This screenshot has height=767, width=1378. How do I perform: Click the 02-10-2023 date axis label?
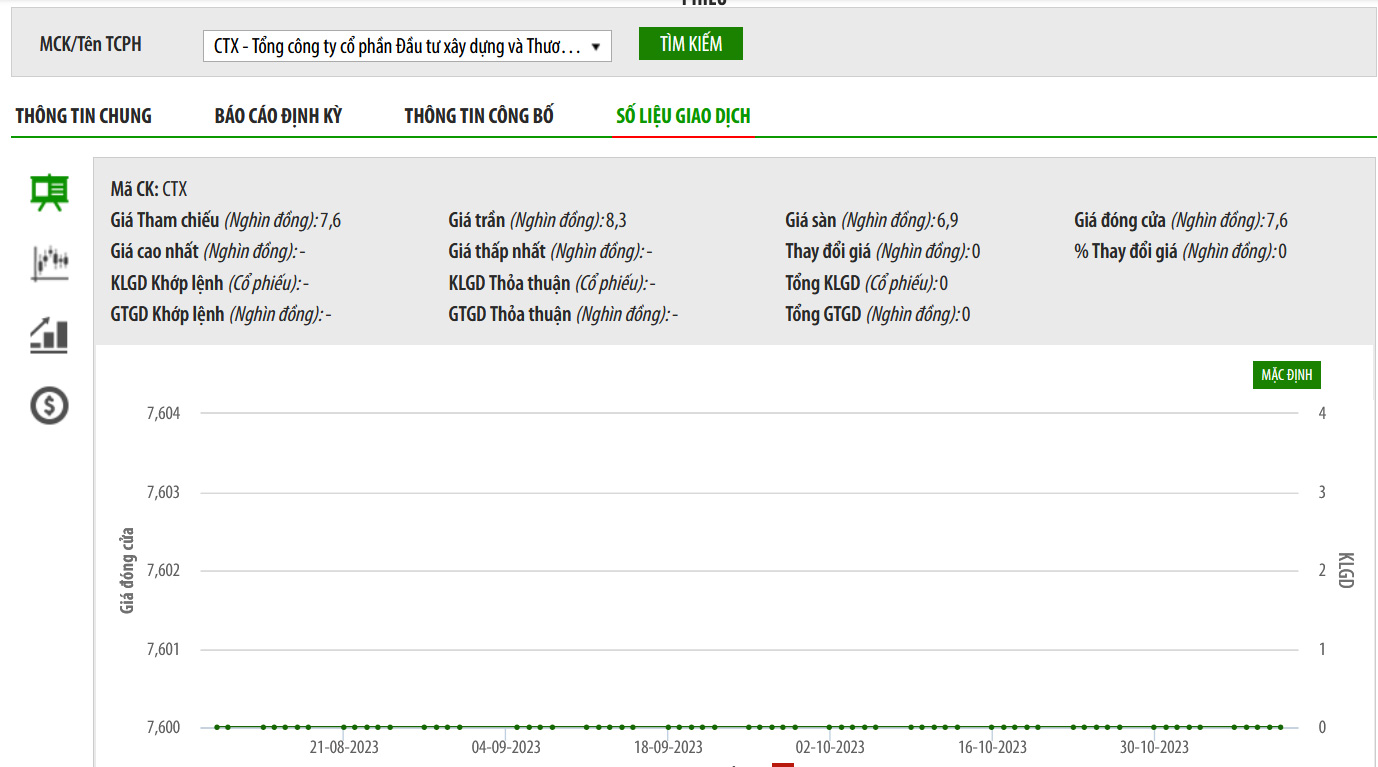pos(830,747)
